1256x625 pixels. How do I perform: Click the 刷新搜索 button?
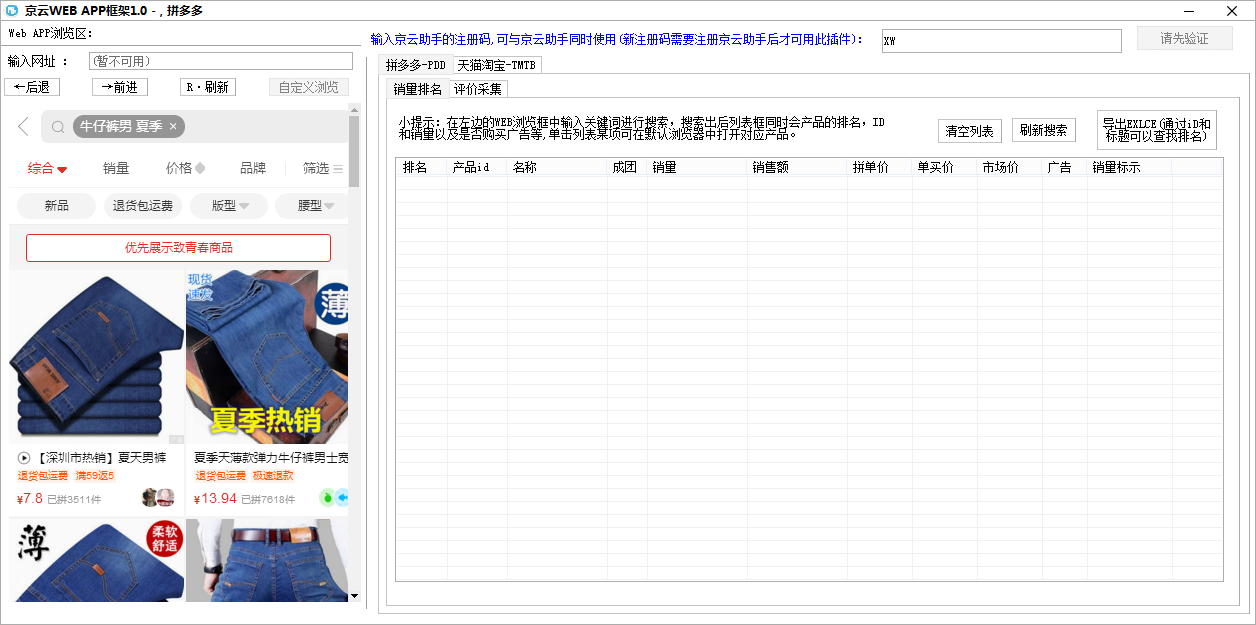(x=1044, y=130)
